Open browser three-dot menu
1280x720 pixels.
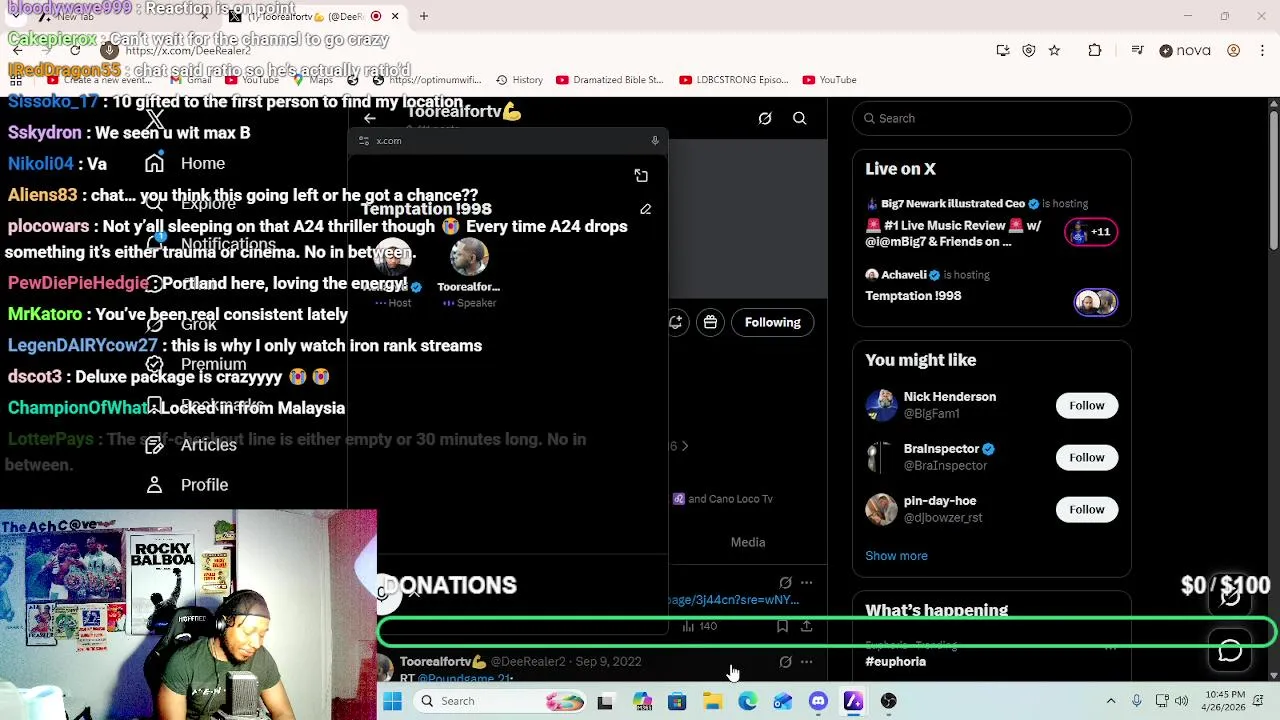point(1262,51)
